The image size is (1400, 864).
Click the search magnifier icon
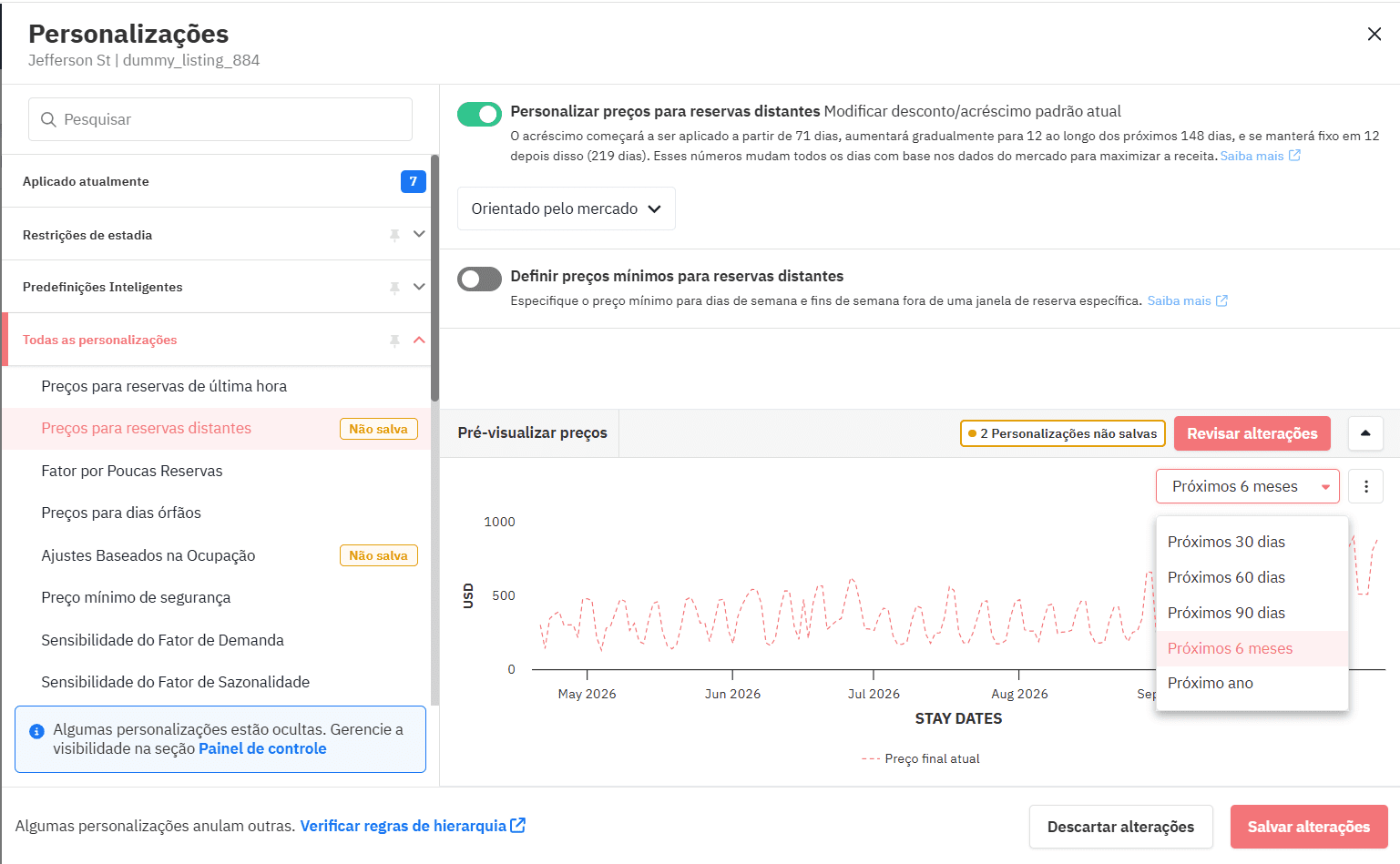(x=49, y=120)
